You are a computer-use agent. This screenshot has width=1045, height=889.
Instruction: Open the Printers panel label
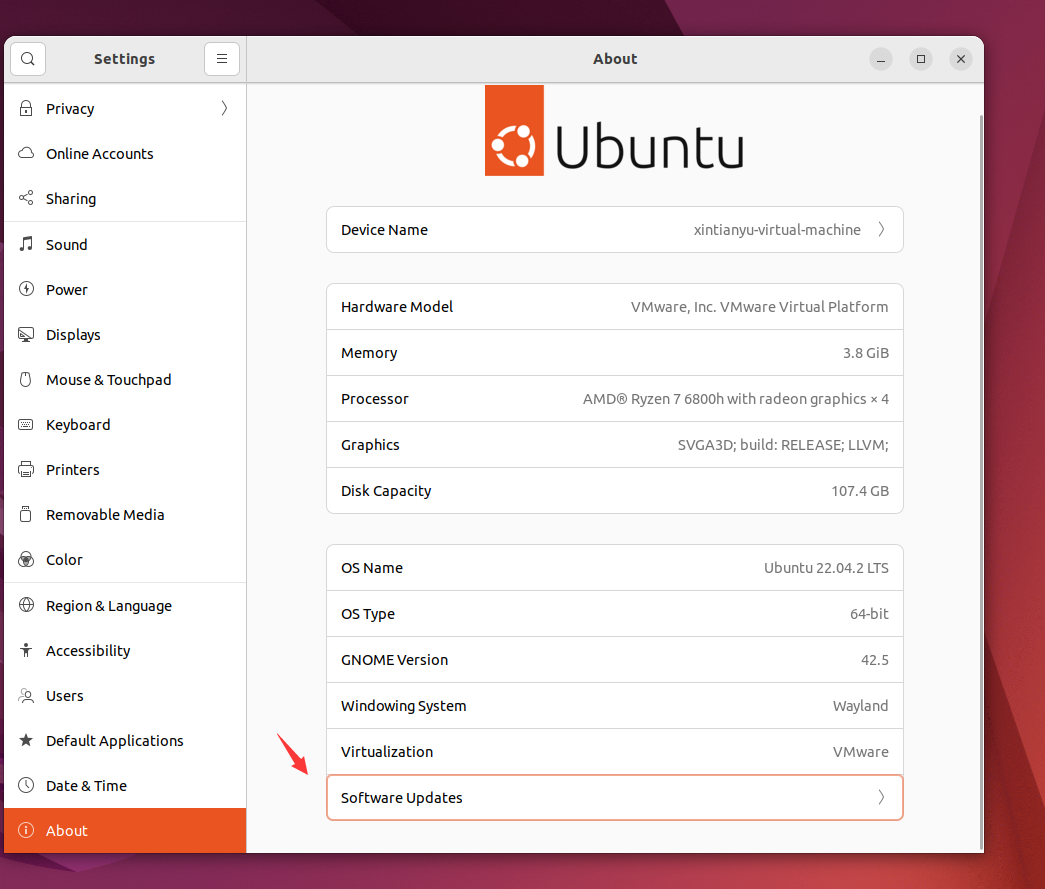(x=73, y=470)
